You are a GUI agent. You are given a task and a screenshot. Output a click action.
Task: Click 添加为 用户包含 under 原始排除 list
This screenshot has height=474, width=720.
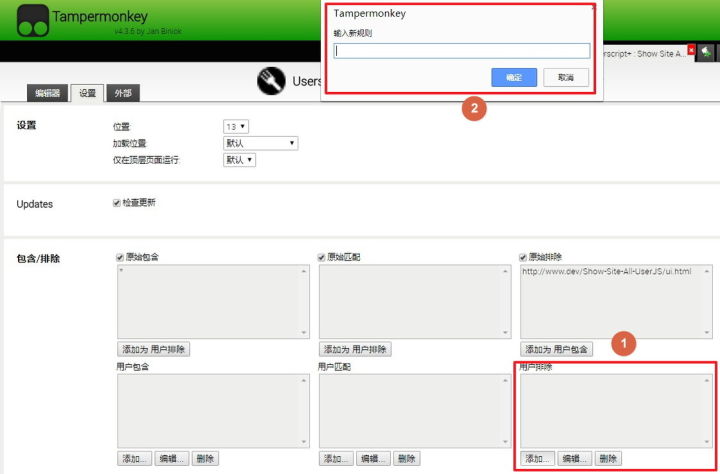coord(557,349)
